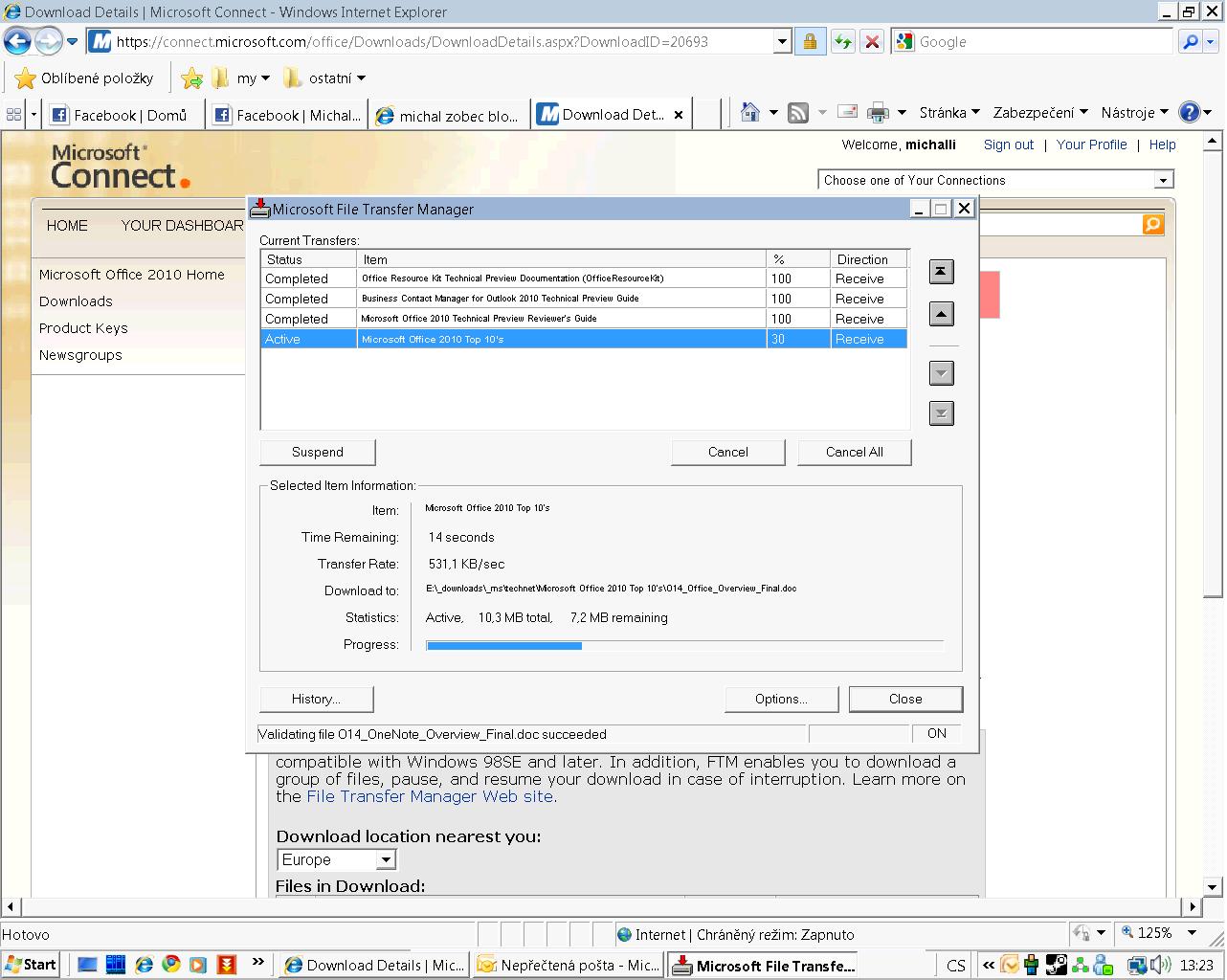Open YOUR DASHBOARD on Connect navigation
Image resolution: width=1227 pixels, height=980 pixels.
[182, 225]
